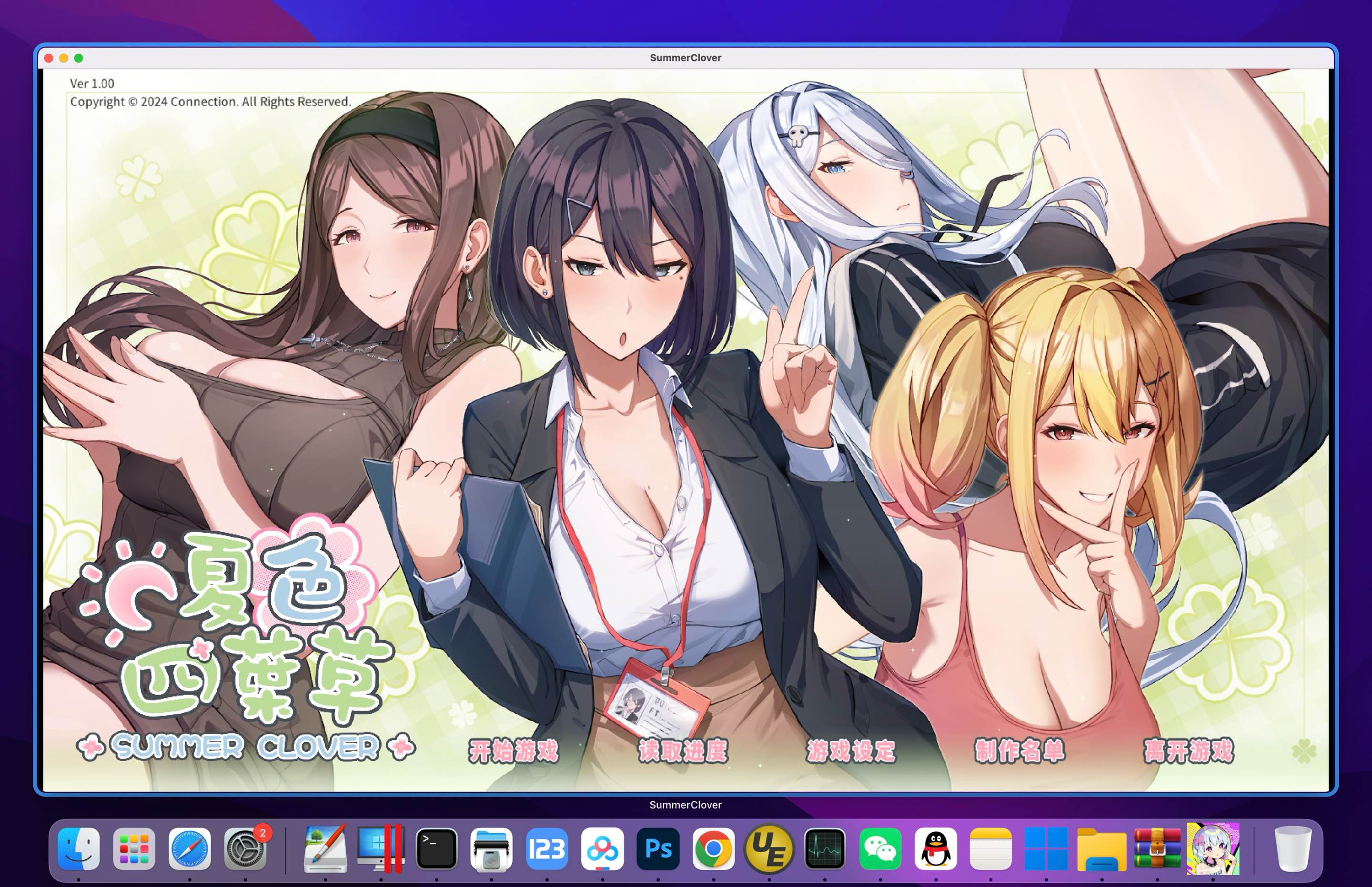Viewport: 1372px width, 887px height.
Task: Open WinRAR archive icon in the dock
Action: coord(1157,849)
